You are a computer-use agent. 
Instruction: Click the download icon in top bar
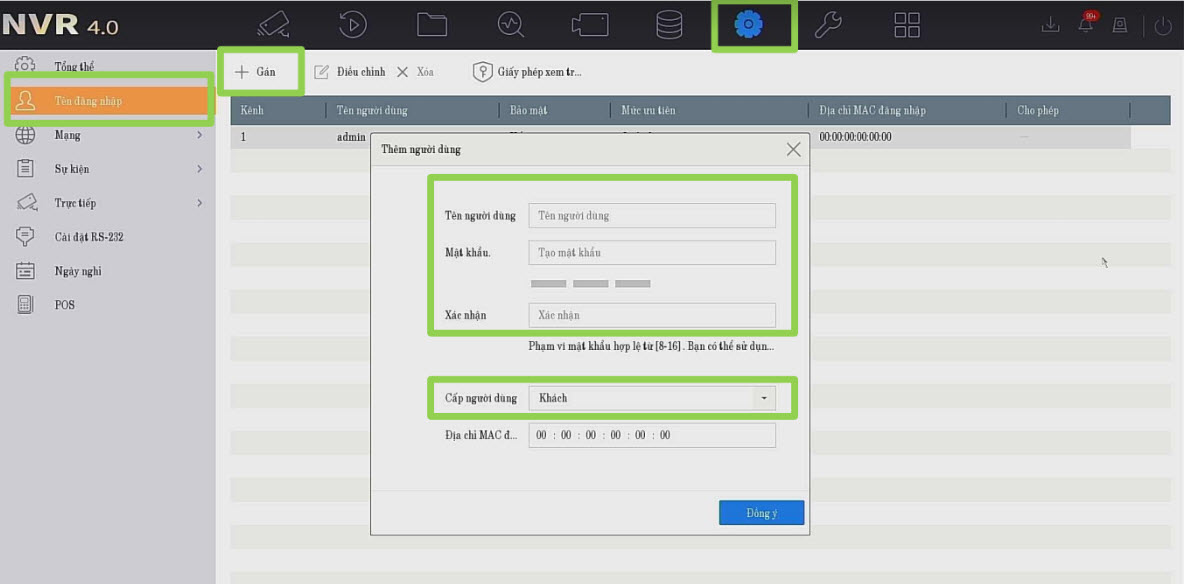[1050, 26]
